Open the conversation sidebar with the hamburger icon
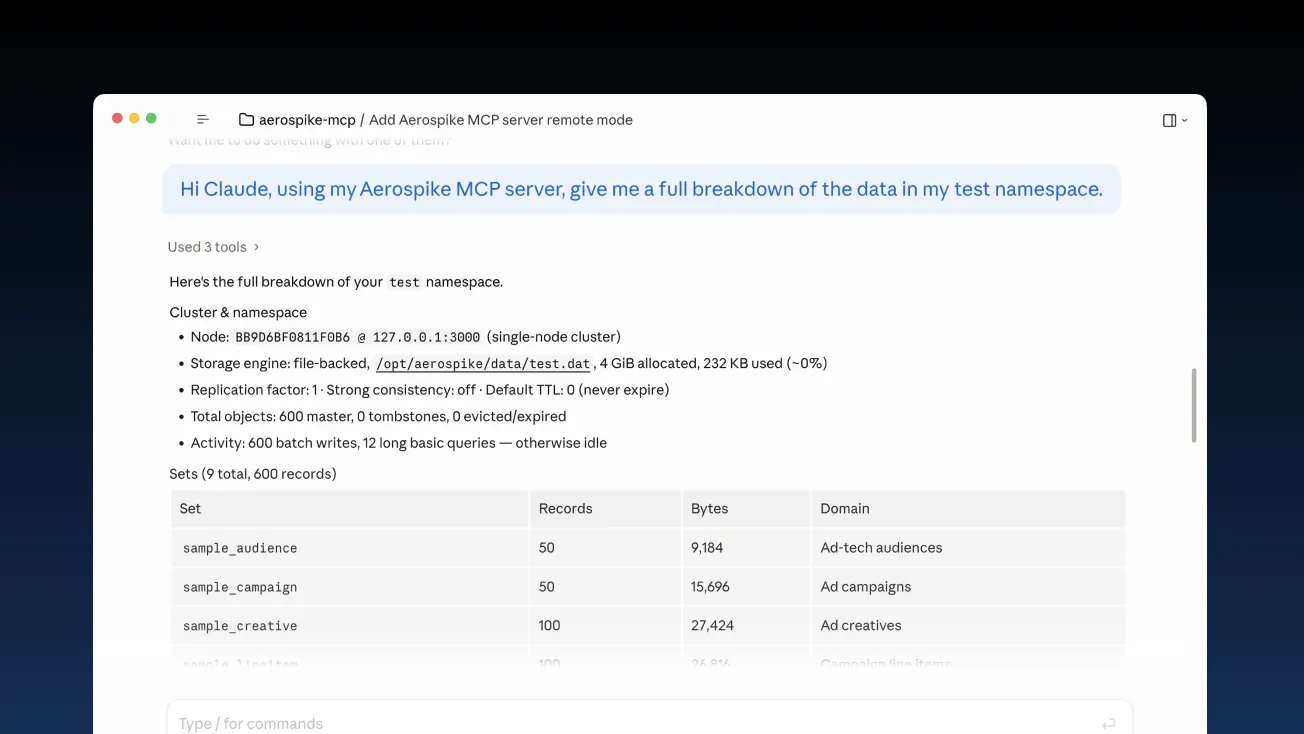 coord(203,118)
